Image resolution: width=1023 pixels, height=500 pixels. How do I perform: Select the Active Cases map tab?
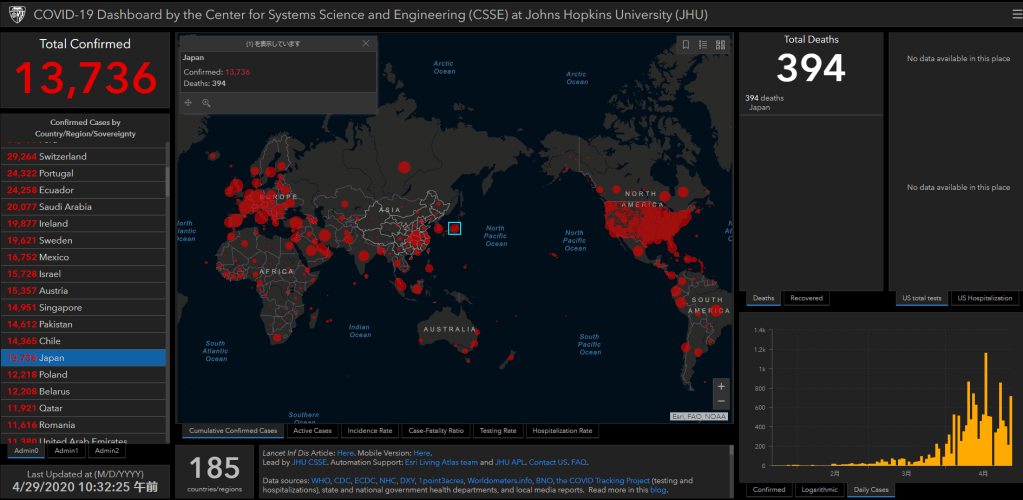(x=312, y=431)
